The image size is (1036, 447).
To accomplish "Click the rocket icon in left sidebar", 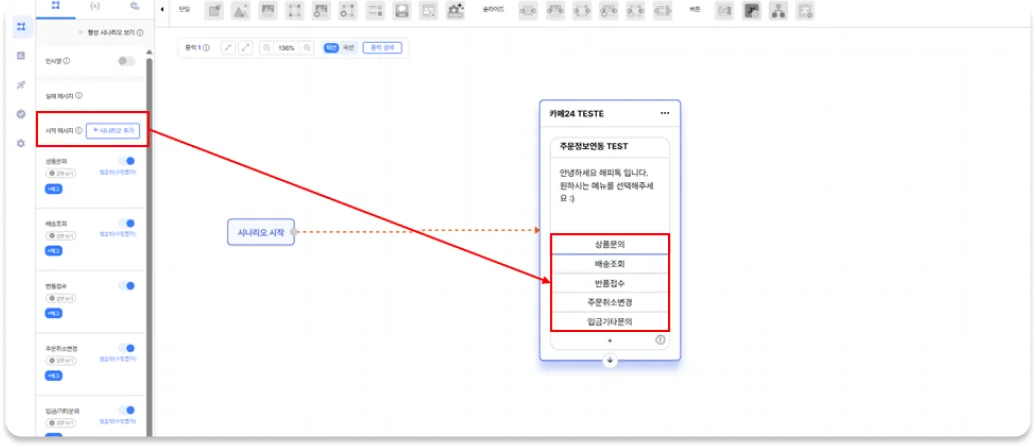I will (21, 85).
